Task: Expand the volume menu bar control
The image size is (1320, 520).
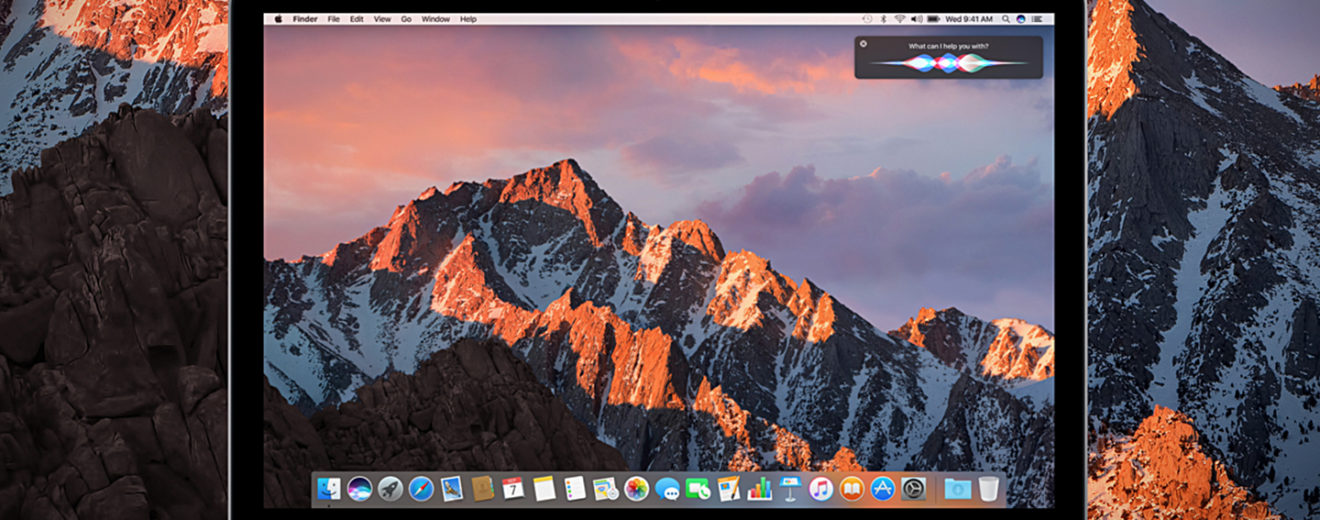Action: point(916,19)
